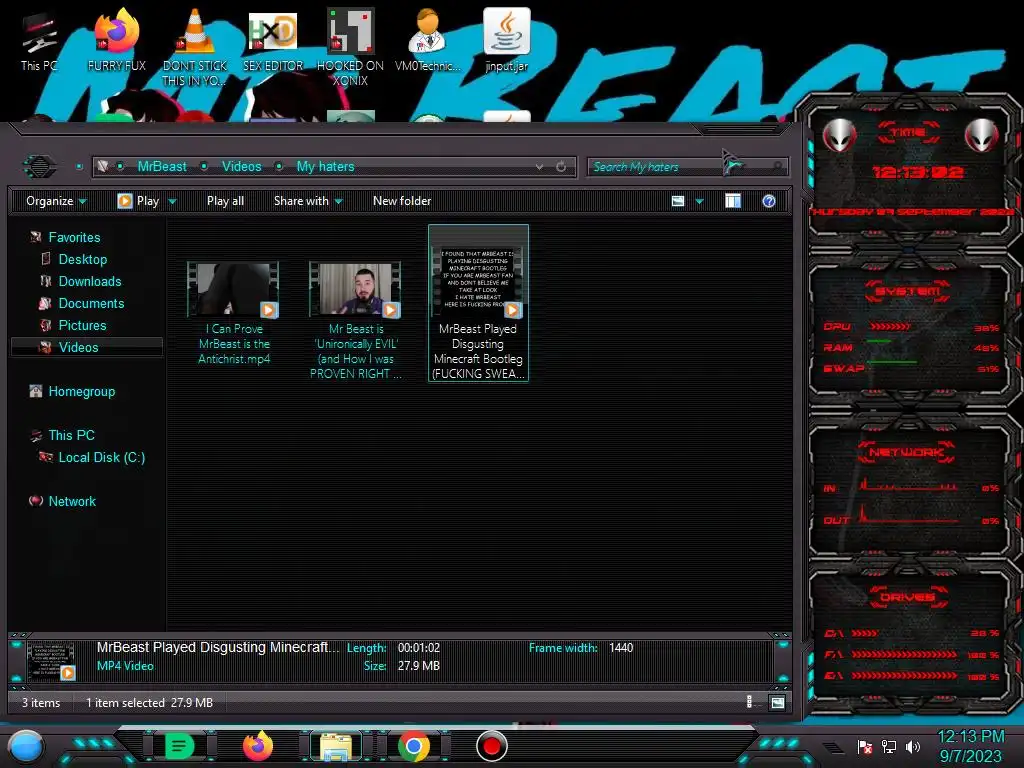Viewport: 1024px width, 768px height.
Task: Click the red record button on taskbar
Action: 492,746
